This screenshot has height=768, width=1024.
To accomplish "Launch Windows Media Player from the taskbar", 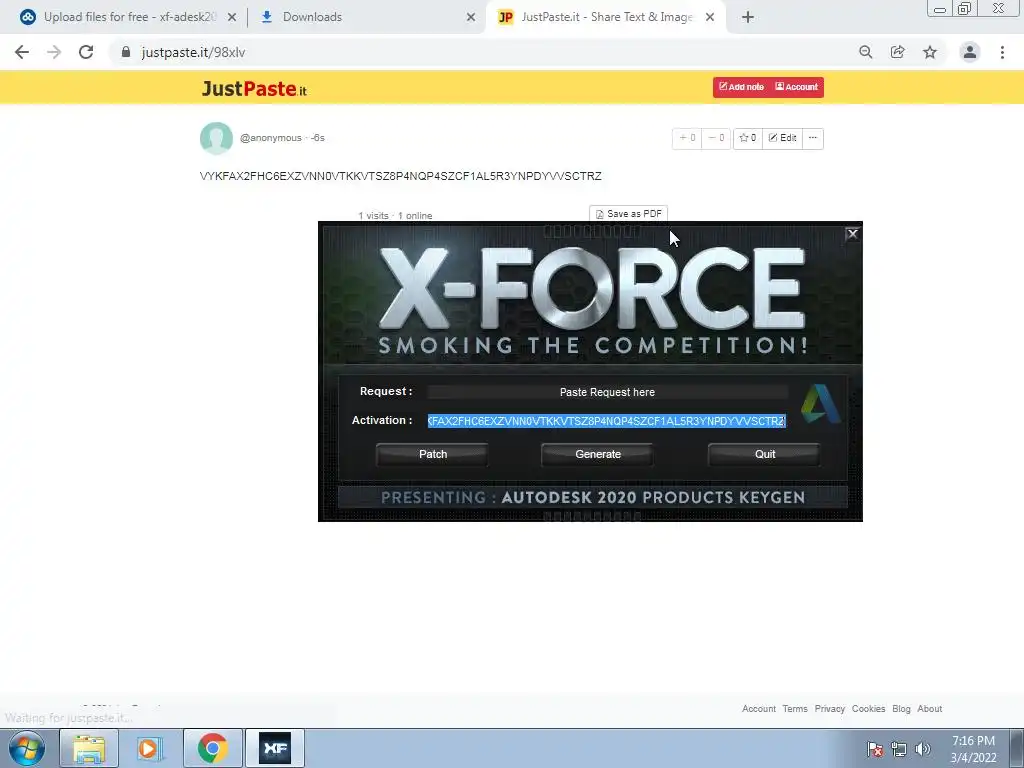I will coord(150,748).
